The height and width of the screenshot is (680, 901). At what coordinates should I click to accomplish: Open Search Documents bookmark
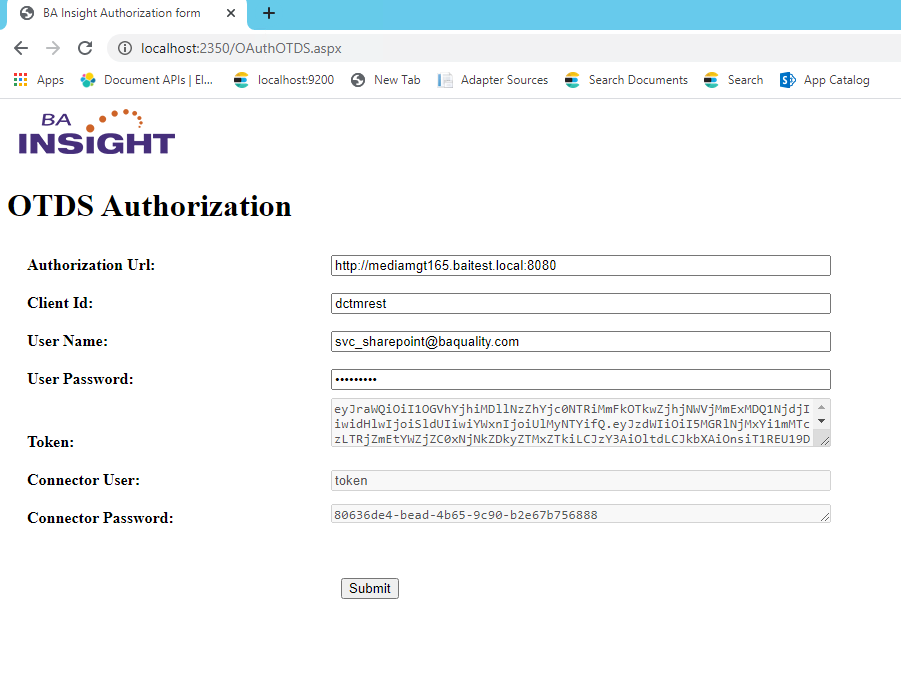(626, 80)
